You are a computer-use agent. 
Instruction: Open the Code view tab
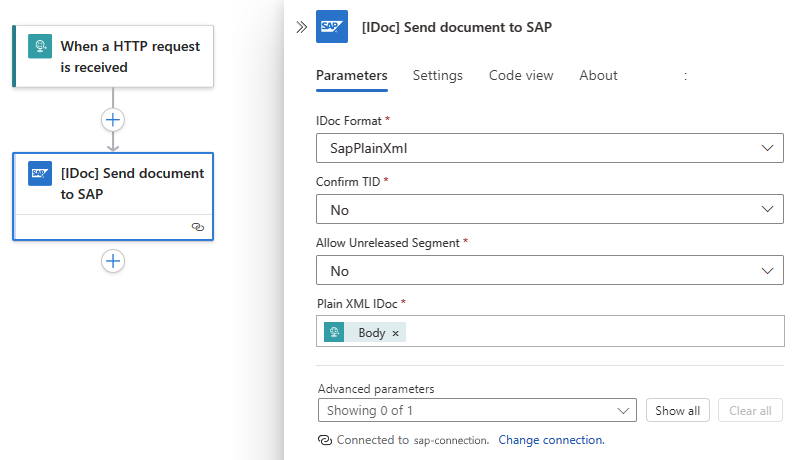click(521, 76)
